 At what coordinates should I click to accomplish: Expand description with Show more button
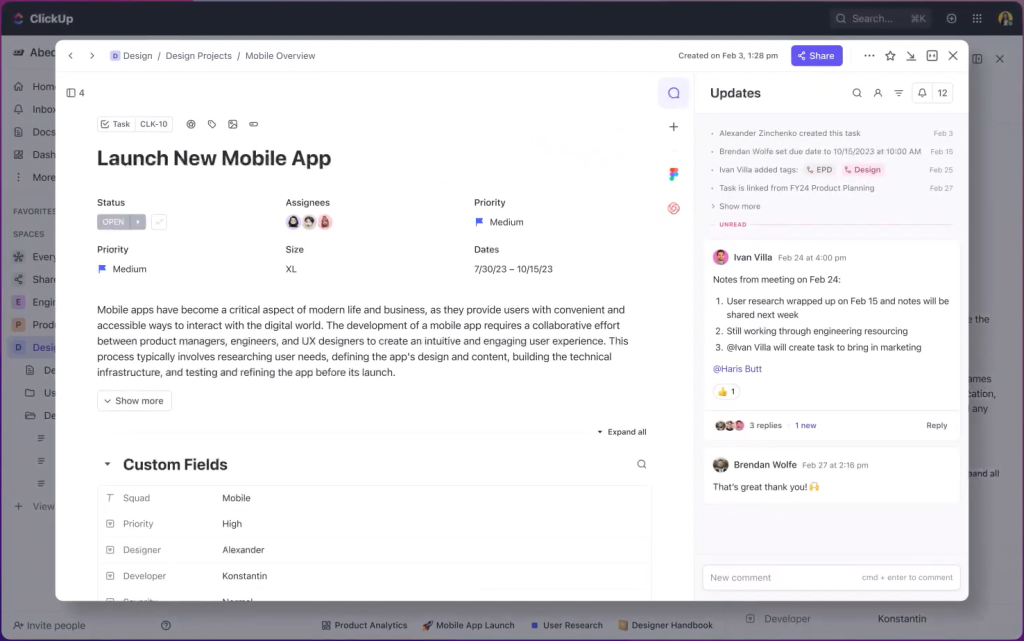tap(134, 401)
